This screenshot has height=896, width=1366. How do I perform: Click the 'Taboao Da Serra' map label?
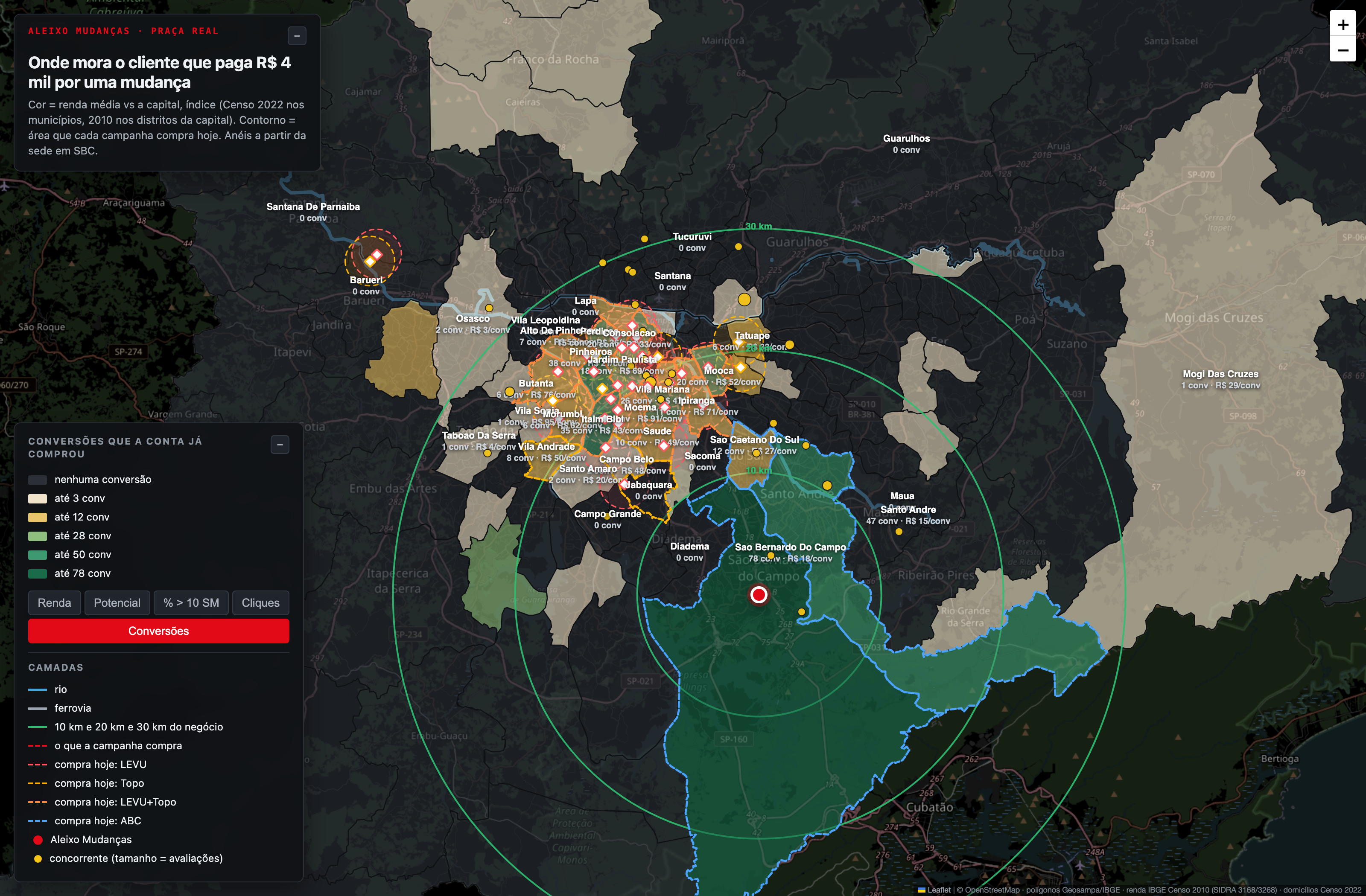[x=479, y=435]
